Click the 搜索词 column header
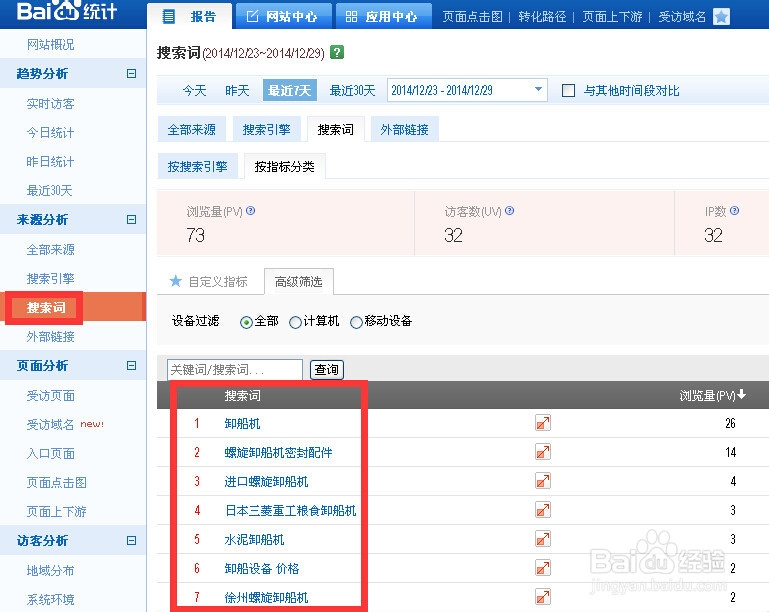Screen dimensions: 769x612 tap(242, 395)
